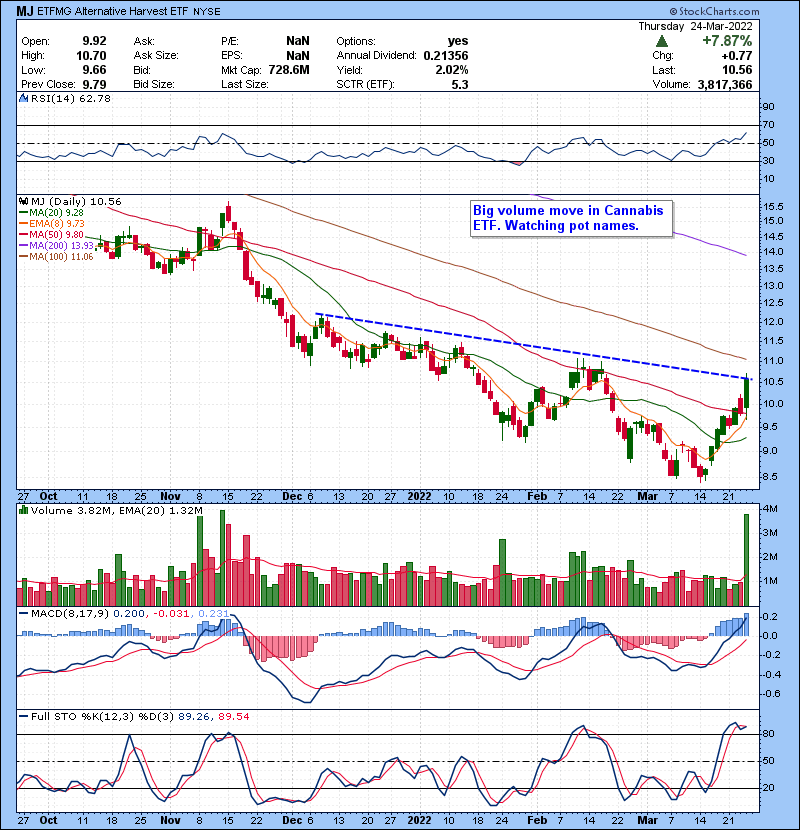This screenshot has height=830, width=800.
Task: Click the tallest latest green volume bar
Action: (747, 560)
